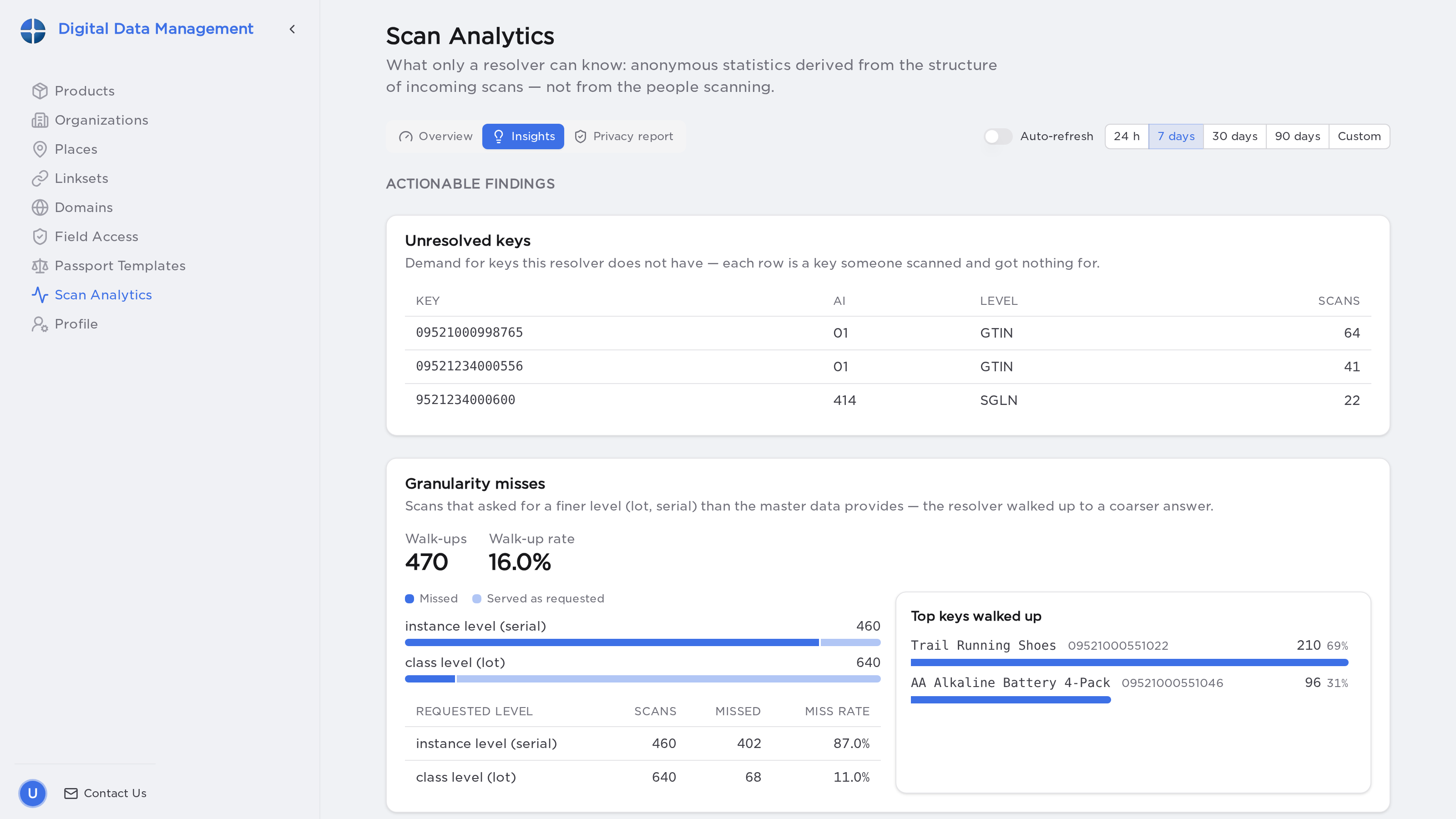Collapse the sidebar with the chevron arrow

point(292,29)
